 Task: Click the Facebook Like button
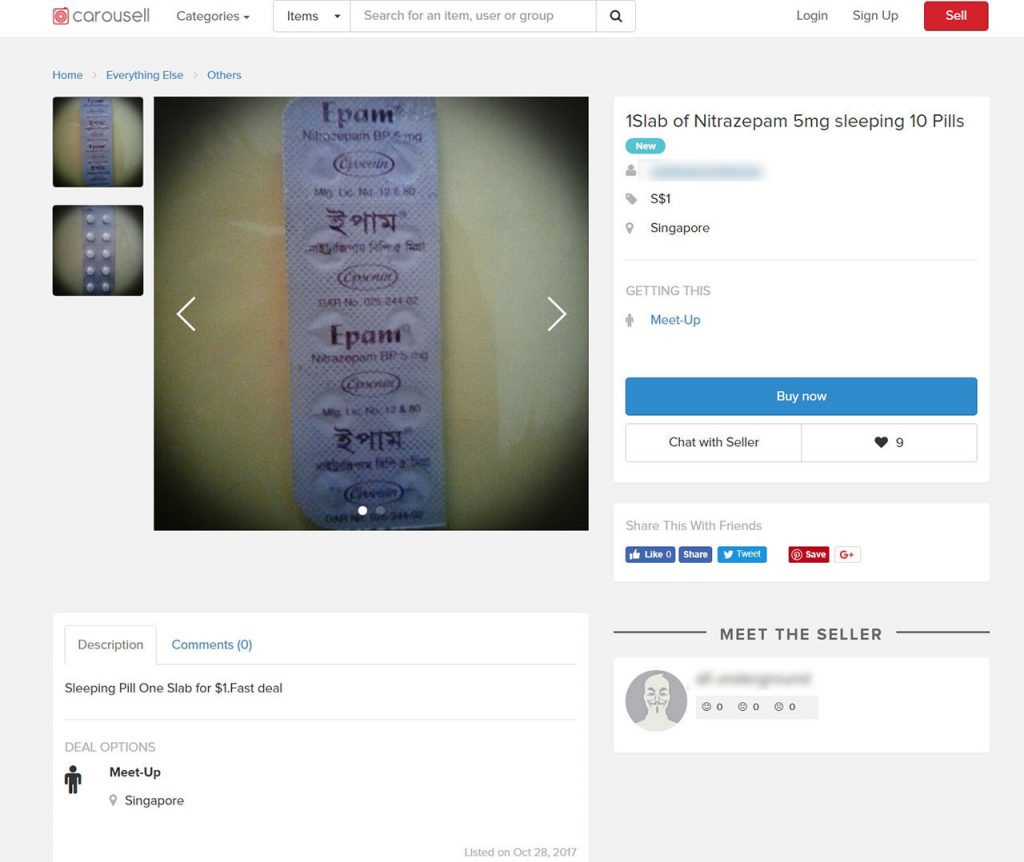pos(650,554)
